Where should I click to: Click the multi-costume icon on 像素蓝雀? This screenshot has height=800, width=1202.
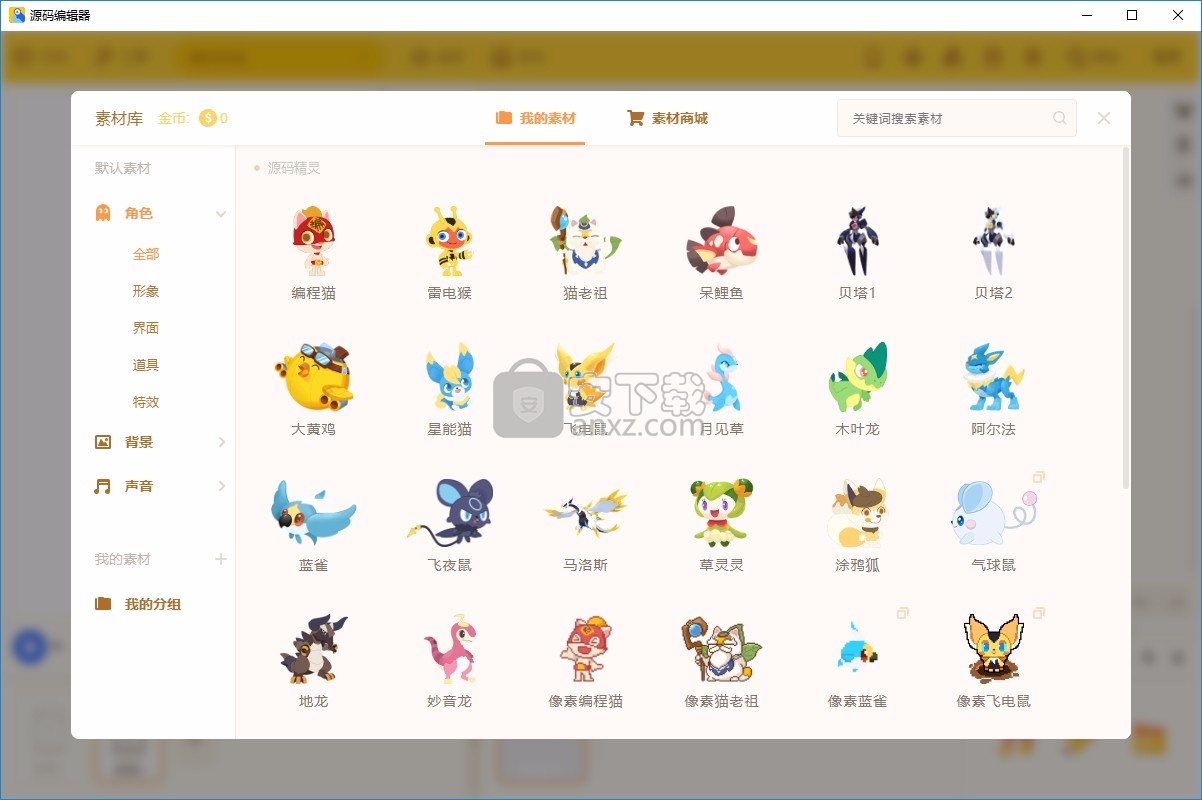pyautogui.click(x=902, y=613)
